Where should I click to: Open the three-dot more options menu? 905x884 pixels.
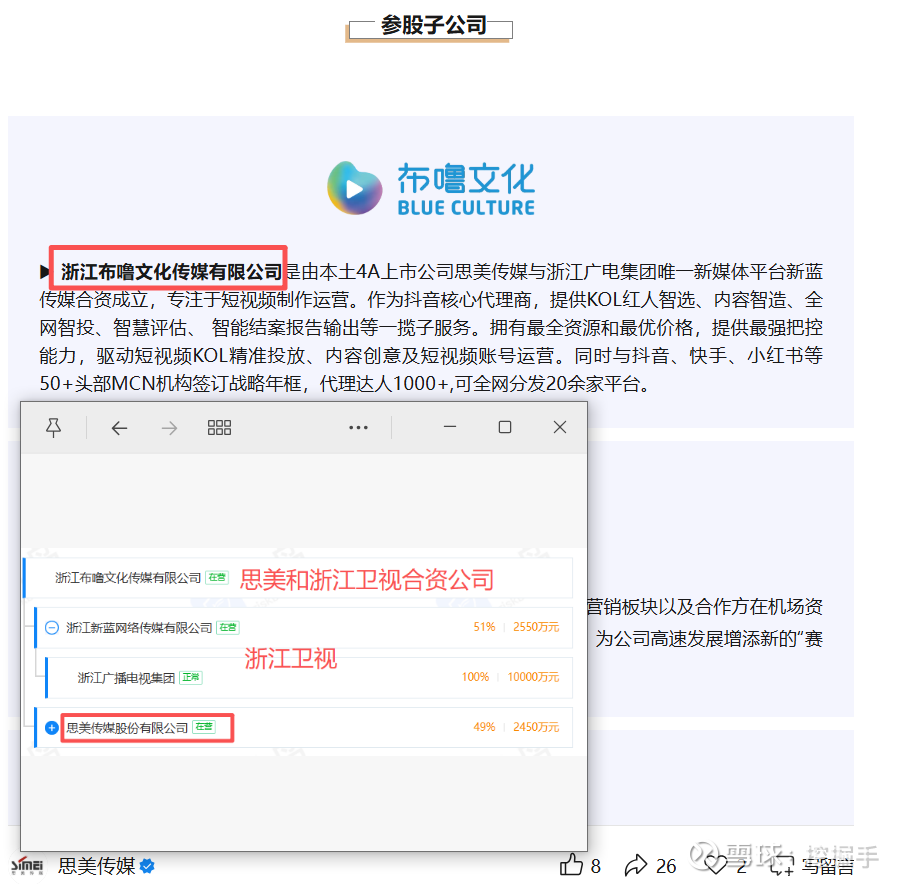point(358,428)
